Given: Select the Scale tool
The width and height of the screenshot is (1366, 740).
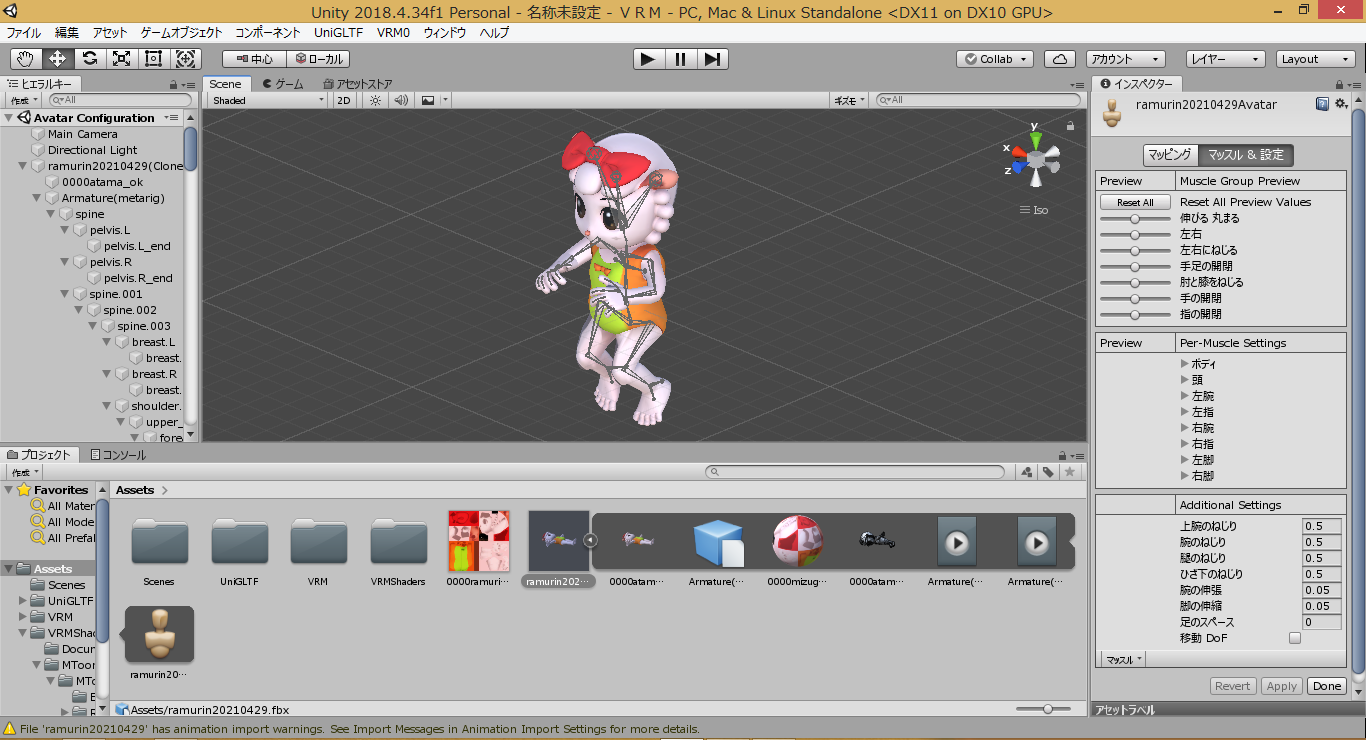Looking at the screenshot, I should [122, 59].
